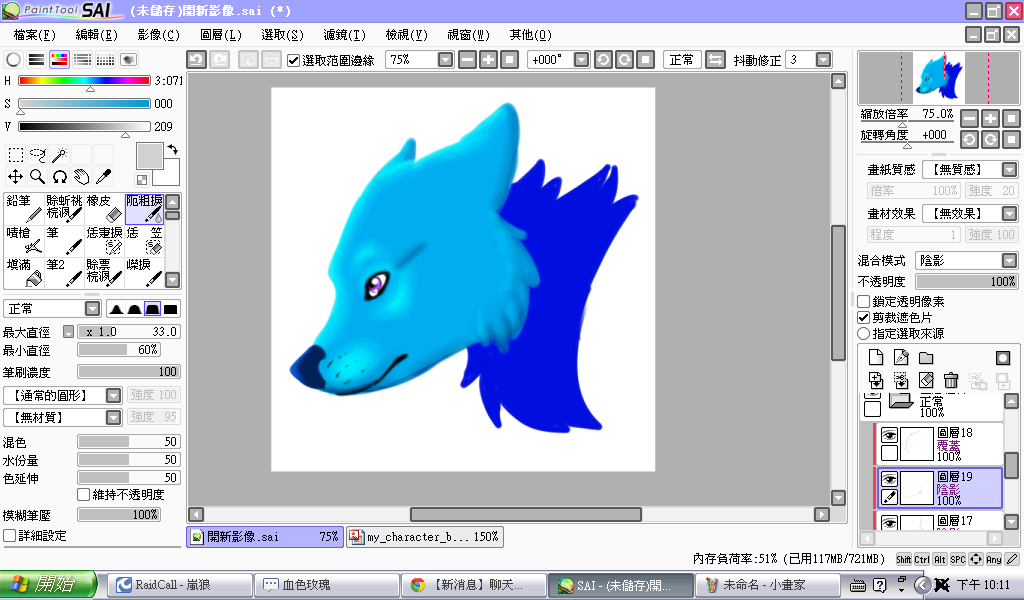
Task: Click the foreground color swatch
Action: coord(150,157)
